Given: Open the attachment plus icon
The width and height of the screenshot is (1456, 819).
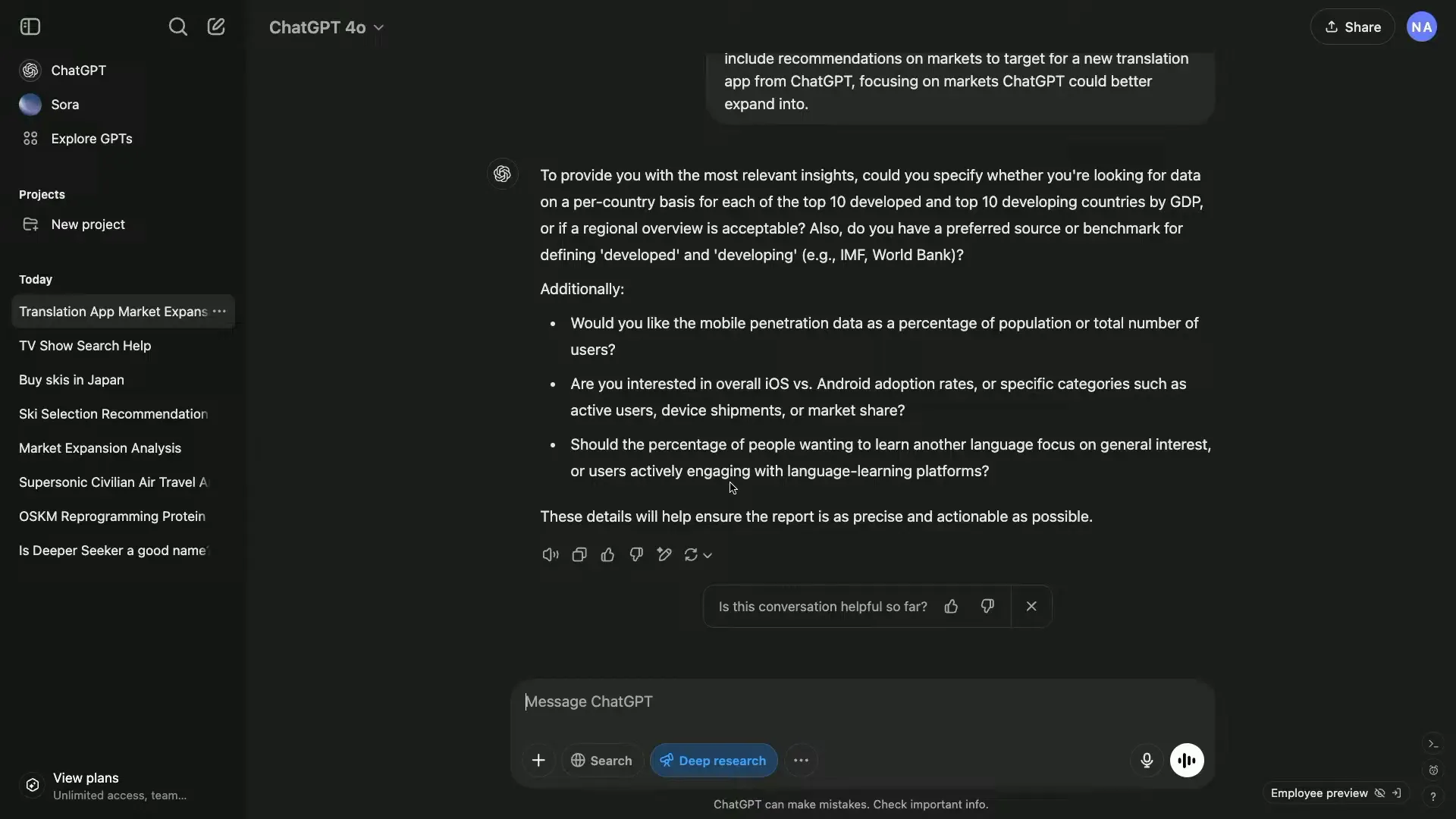Looking at the screenshot, I should tap(538, 760).
